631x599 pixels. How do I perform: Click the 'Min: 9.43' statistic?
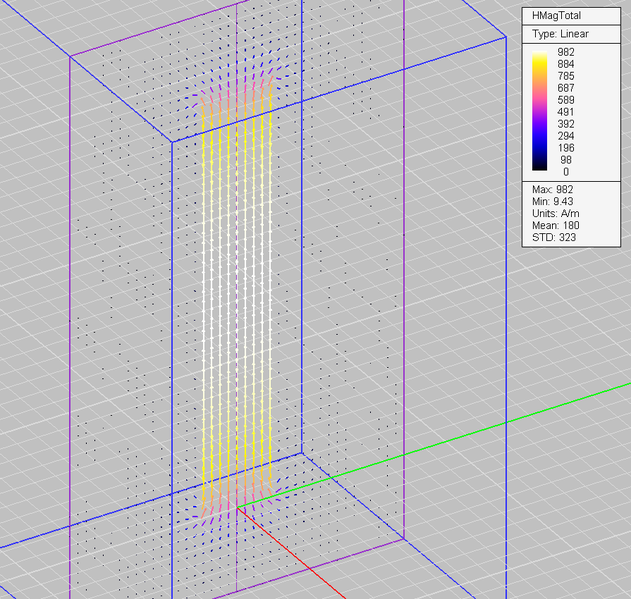(553, 201)
